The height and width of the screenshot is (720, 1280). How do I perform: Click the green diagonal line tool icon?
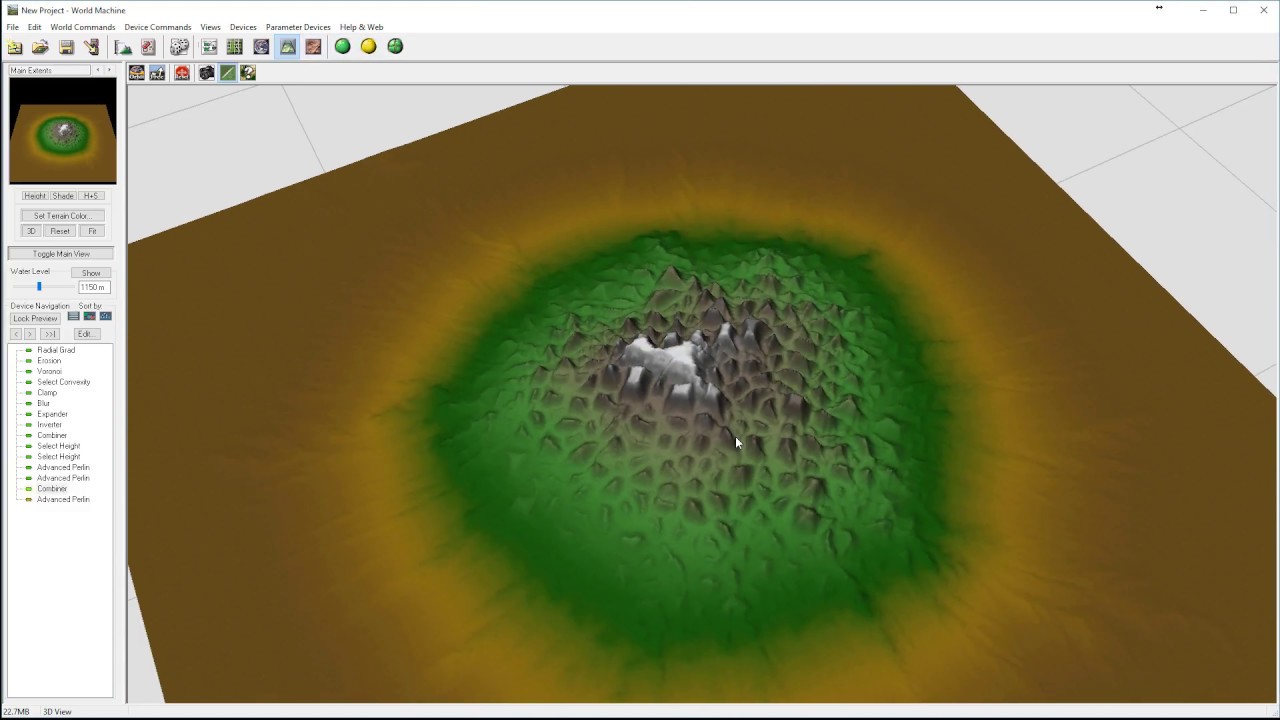coord(228,73)
